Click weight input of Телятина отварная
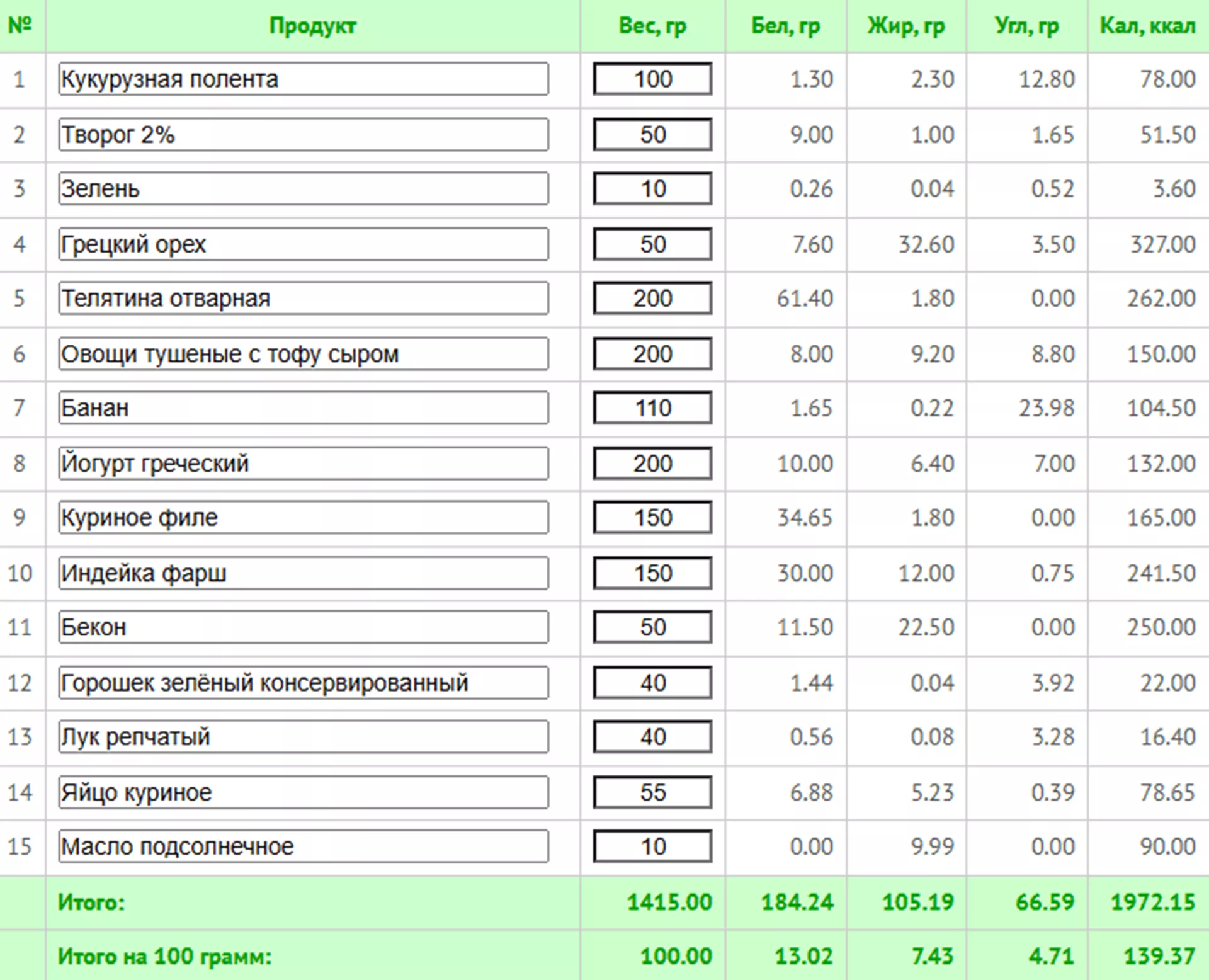 click(x=652, y=299)
